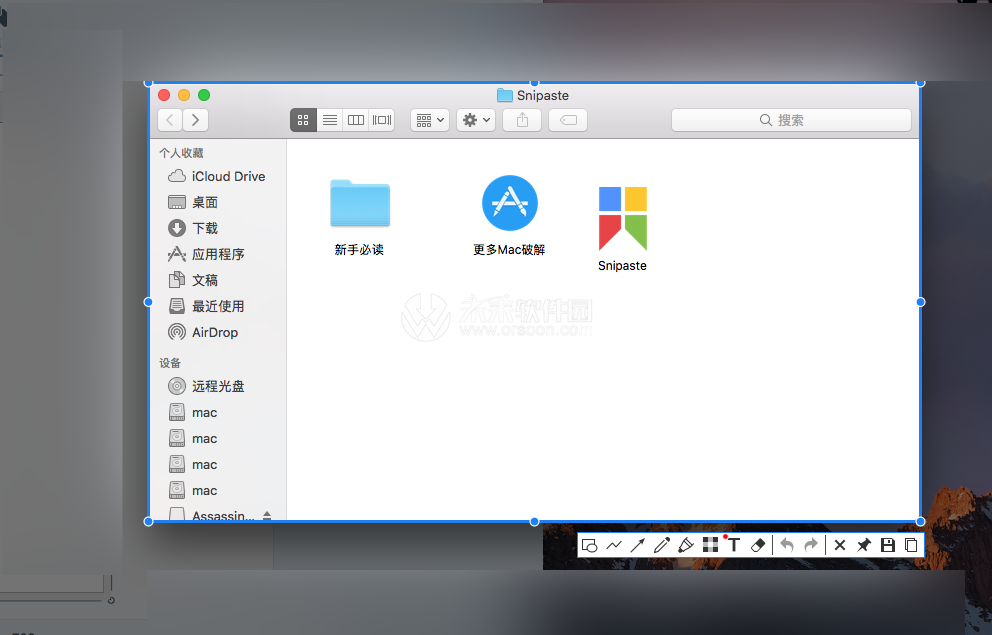
Task: Copy the screenshot to clipboard
Action: point(911,545)
